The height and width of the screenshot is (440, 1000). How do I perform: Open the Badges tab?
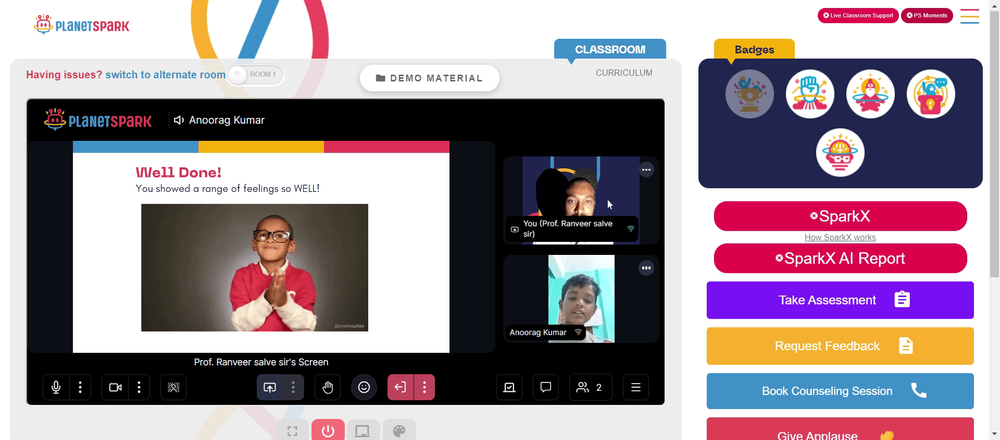click(754, 49)
